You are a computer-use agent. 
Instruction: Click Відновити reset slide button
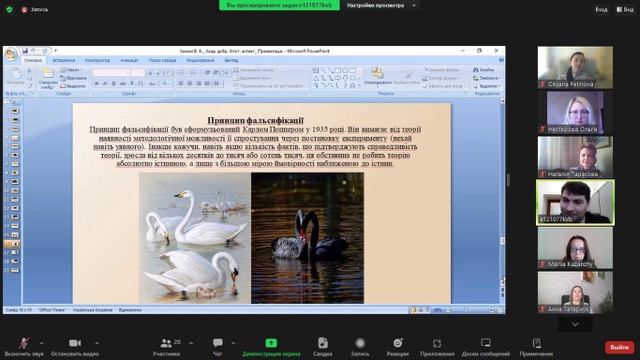(73, 78)
